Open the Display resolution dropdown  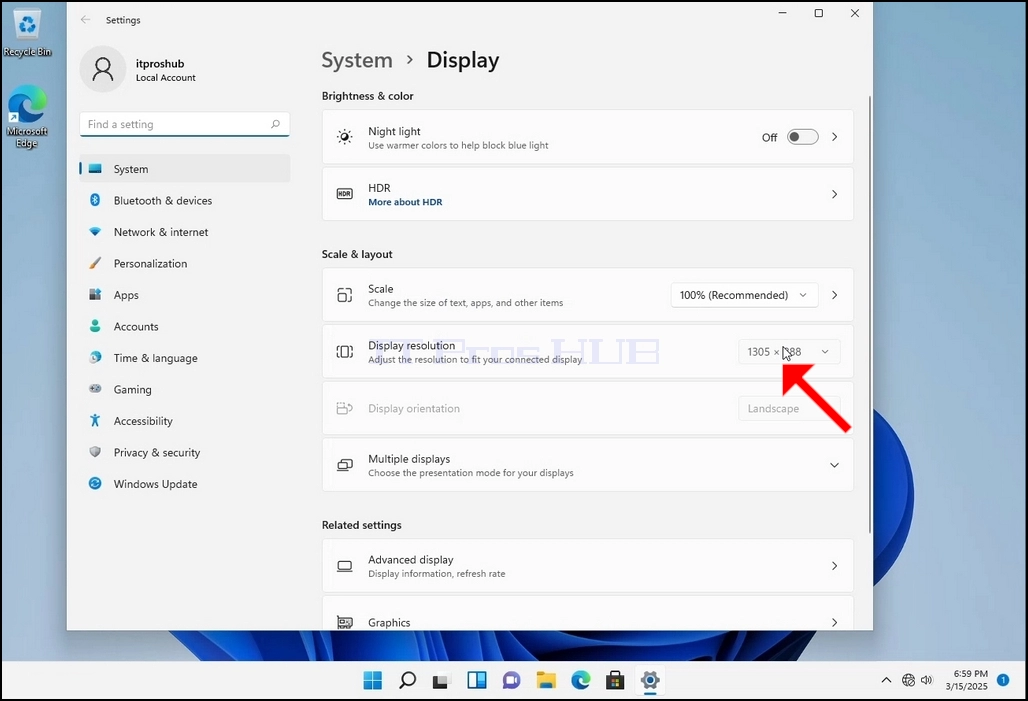789,352
